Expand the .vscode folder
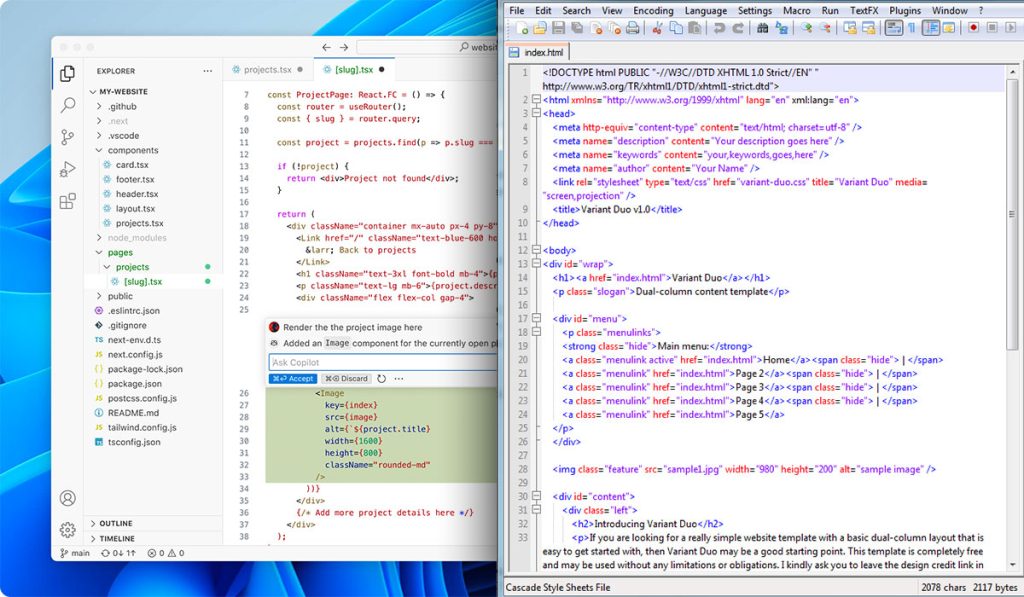 click(153, 135)
